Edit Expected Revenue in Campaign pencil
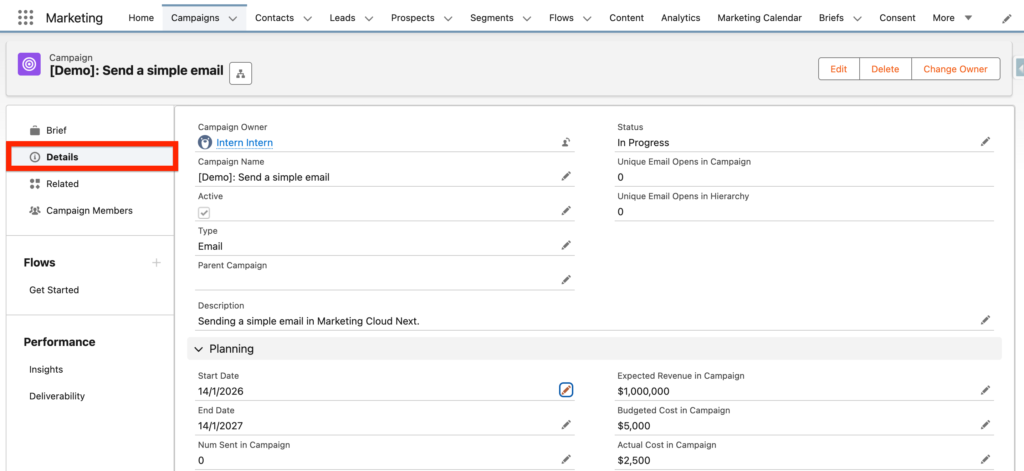Screen dimensions: 1024x471 coord(985,390)
